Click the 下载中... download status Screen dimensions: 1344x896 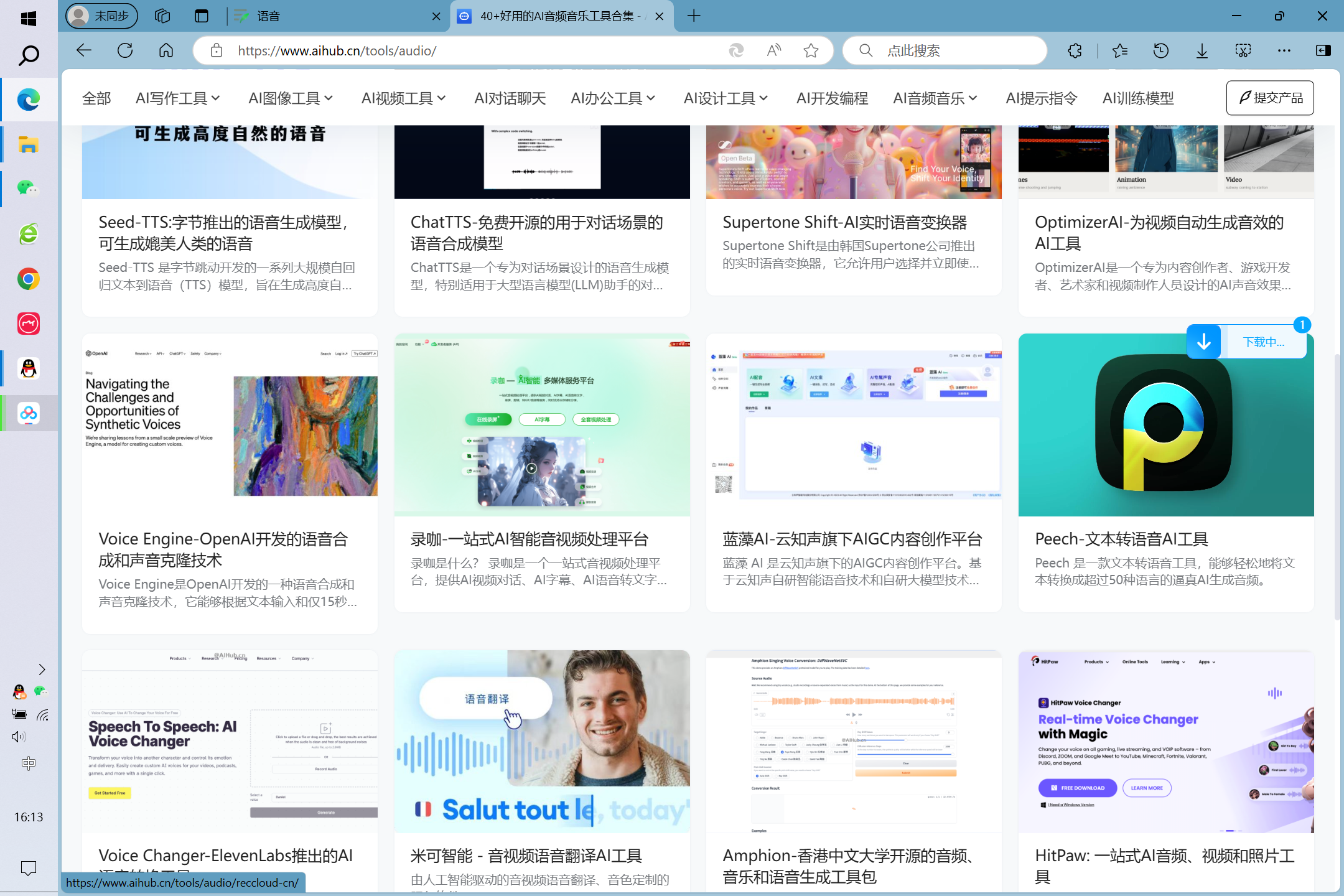[1263, 342]
